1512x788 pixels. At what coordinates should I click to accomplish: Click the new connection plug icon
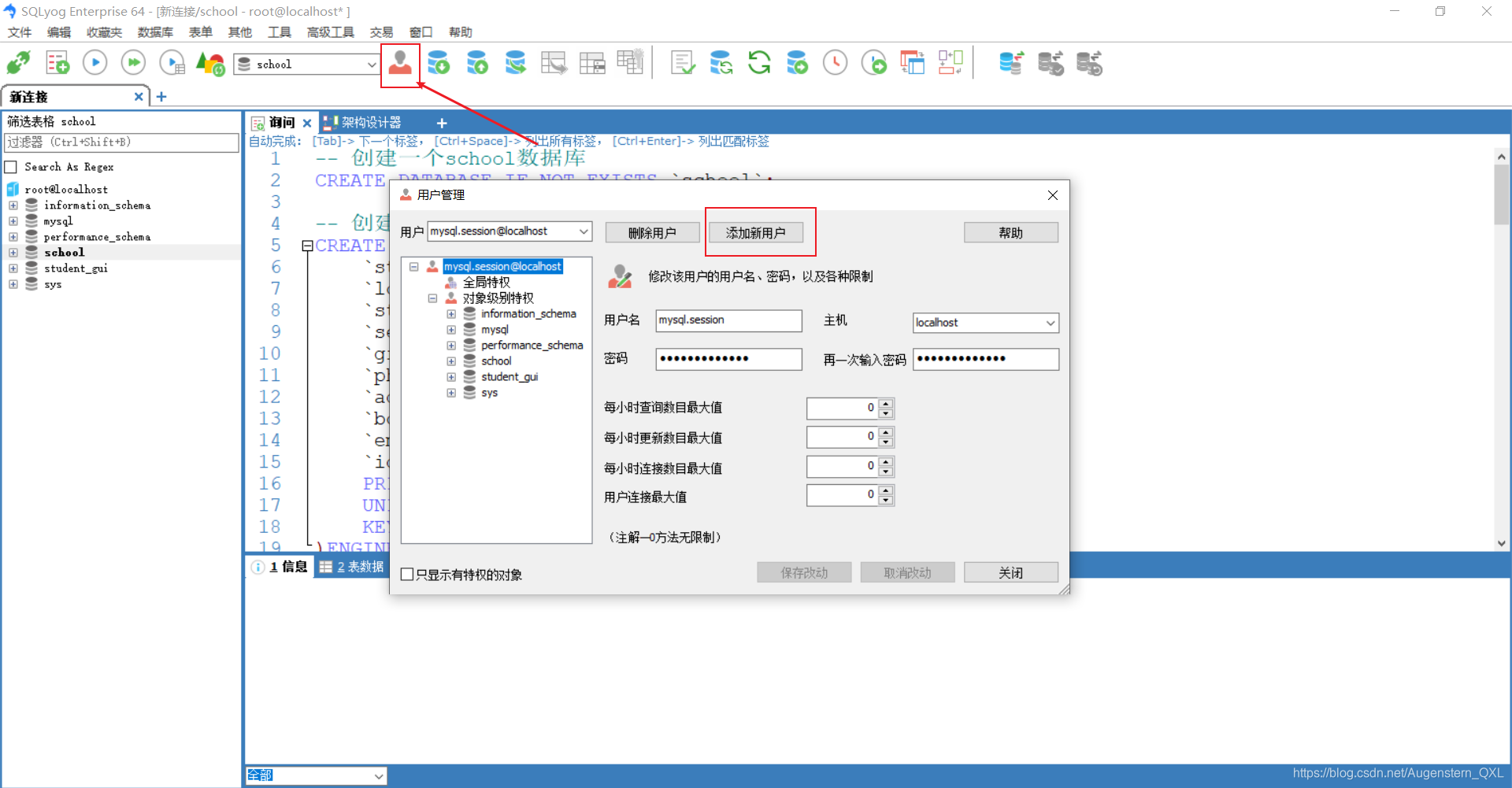[x=18, y=63]
